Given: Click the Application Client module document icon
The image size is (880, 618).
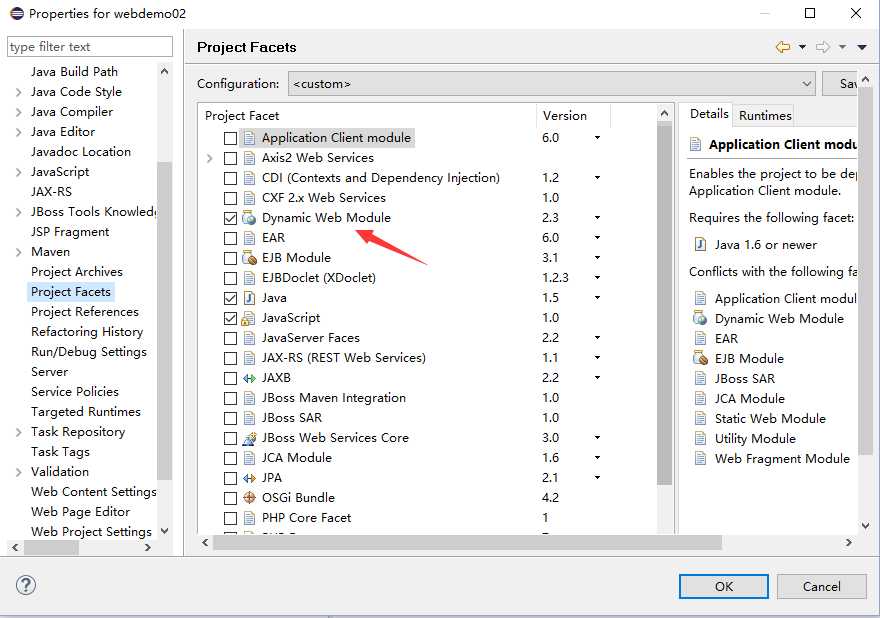Looking at the screenshot, I should tap(249, 138).
